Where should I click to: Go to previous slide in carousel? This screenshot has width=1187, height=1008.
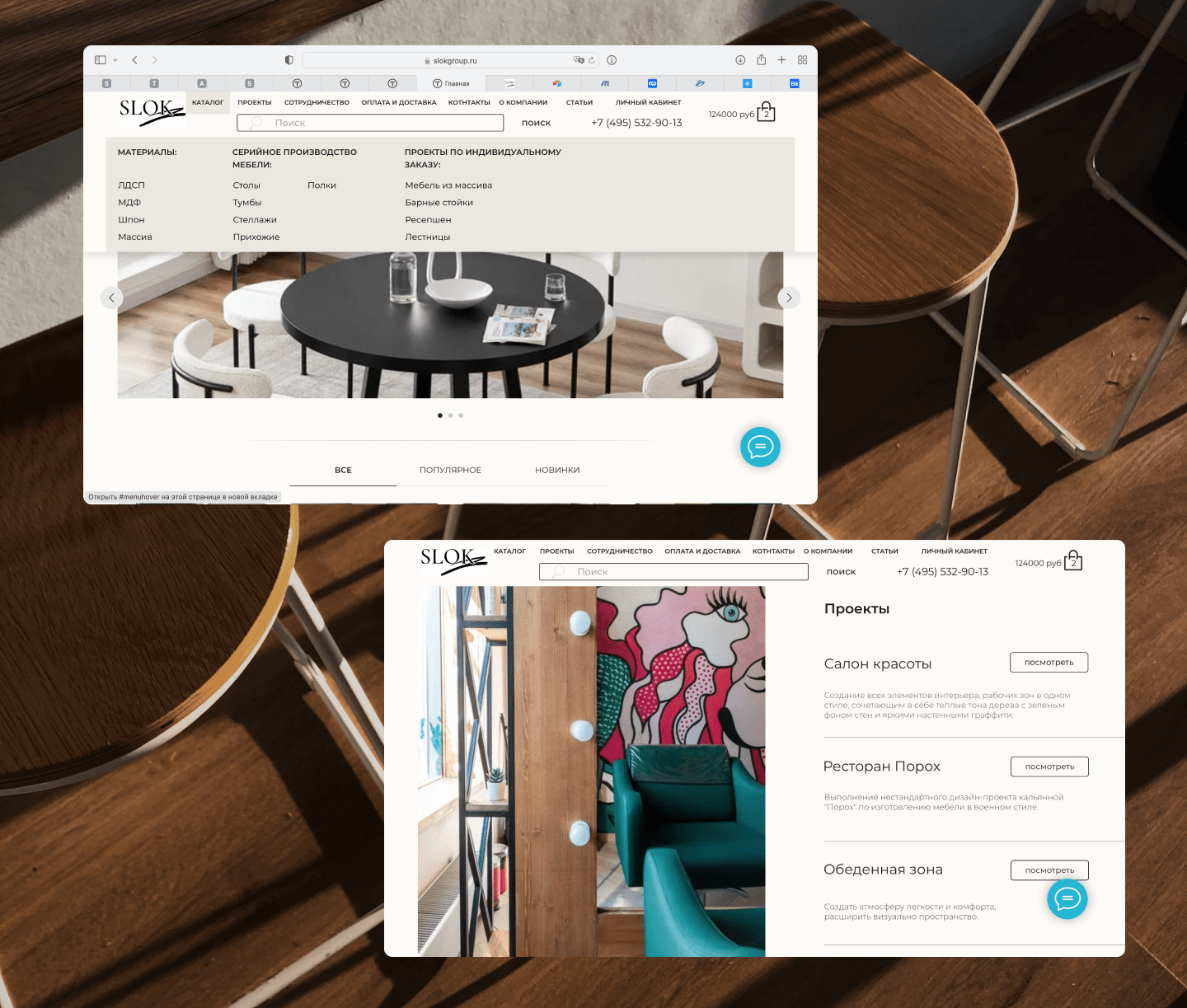pos(111,298)
